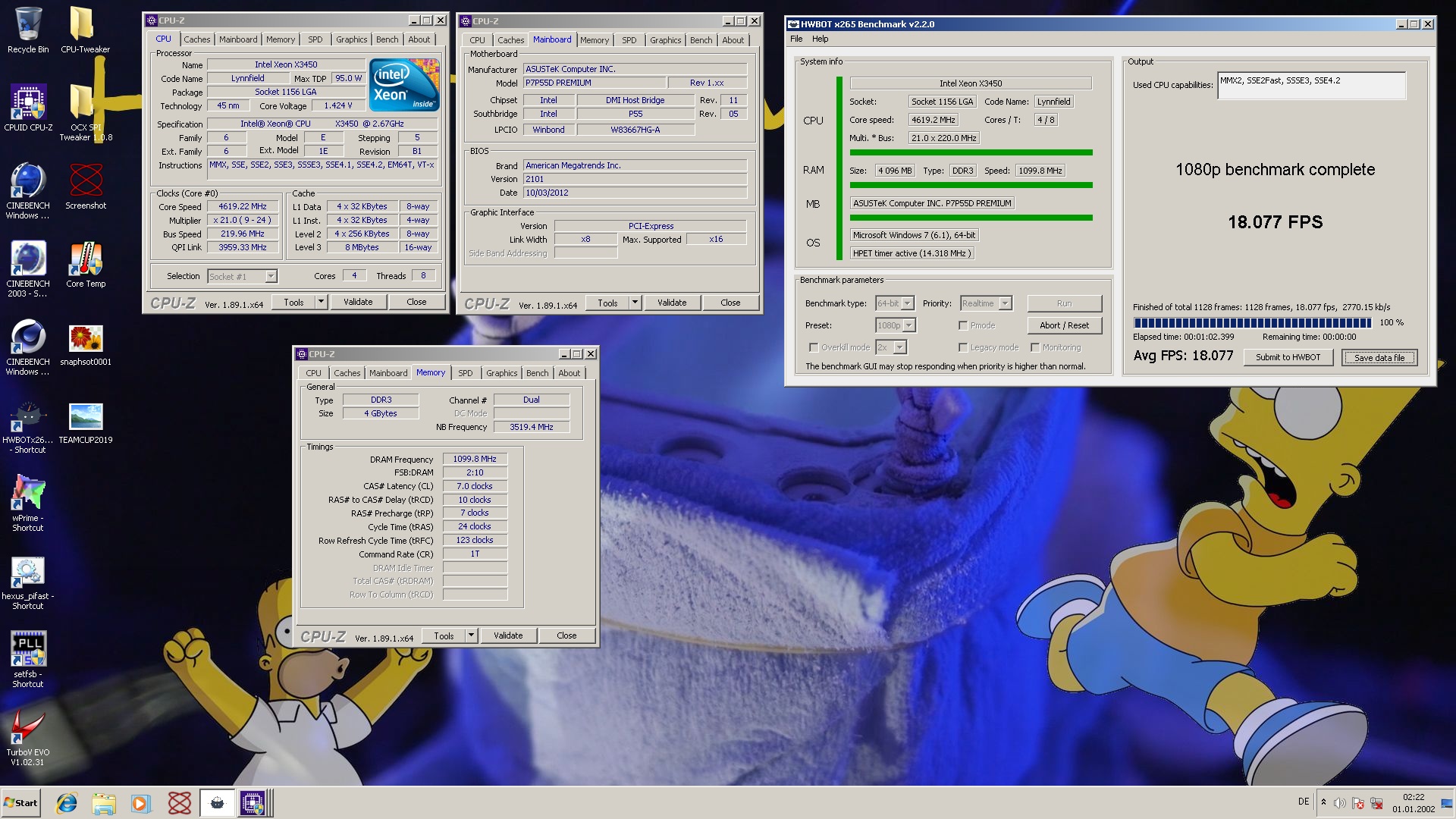Click the benchmark progress bar at 100%
Screen dimensions: 1456x819
click(1252, 322)
